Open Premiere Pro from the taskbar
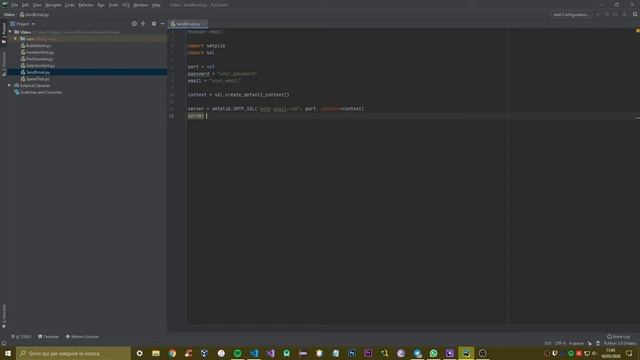This screenshot has height=360, width=640. click(368, 353)
